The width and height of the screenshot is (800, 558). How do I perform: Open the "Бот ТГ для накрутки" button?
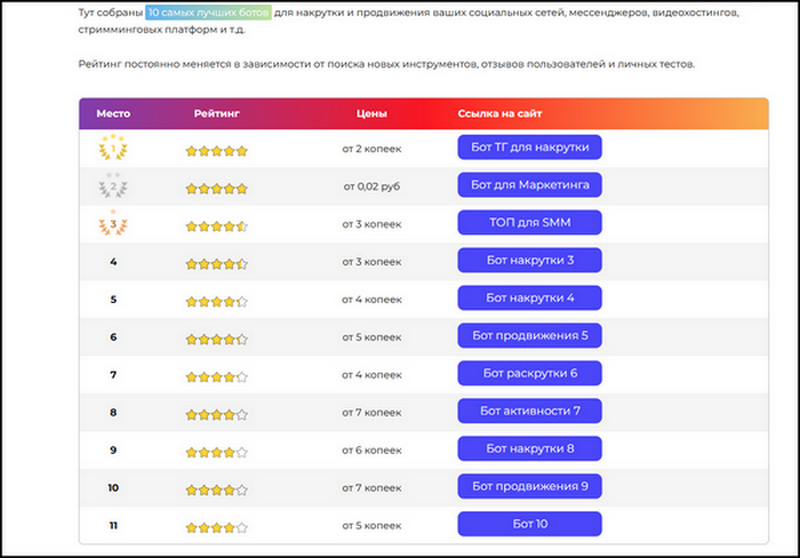click(x=529, y=147)
